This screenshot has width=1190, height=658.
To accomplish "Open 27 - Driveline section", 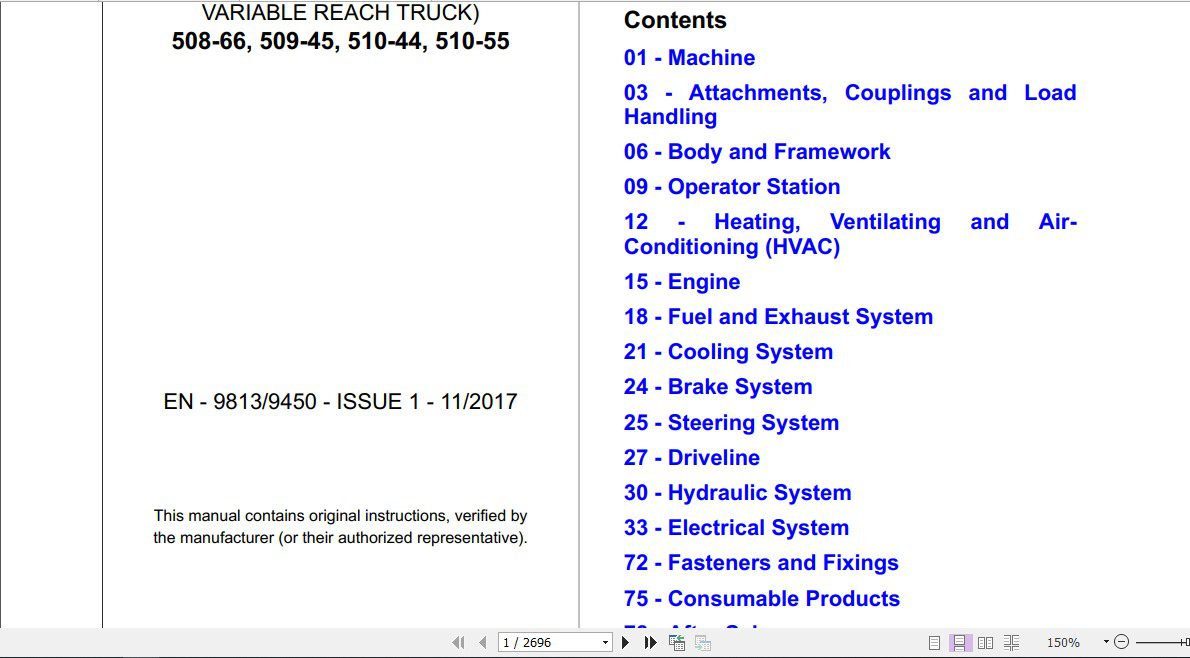I will click(691, 458).
